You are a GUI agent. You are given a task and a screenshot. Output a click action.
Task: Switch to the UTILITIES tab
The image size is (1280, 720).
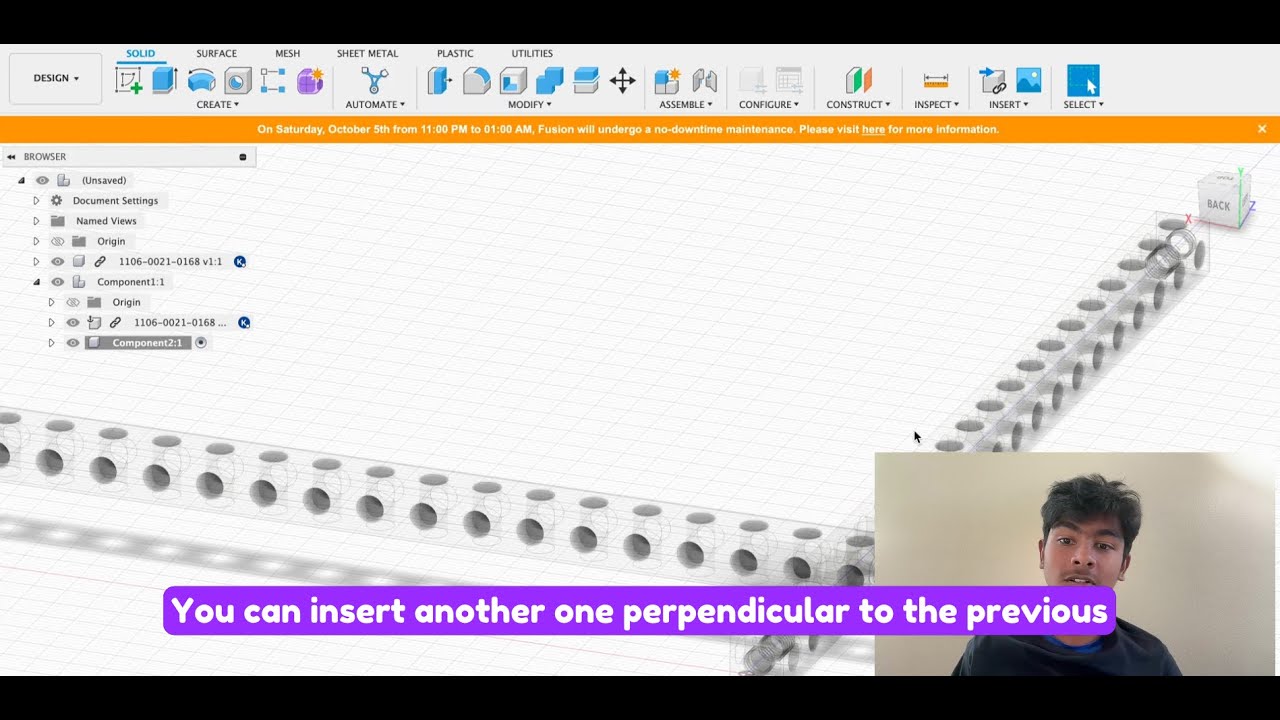coord(532,54)
